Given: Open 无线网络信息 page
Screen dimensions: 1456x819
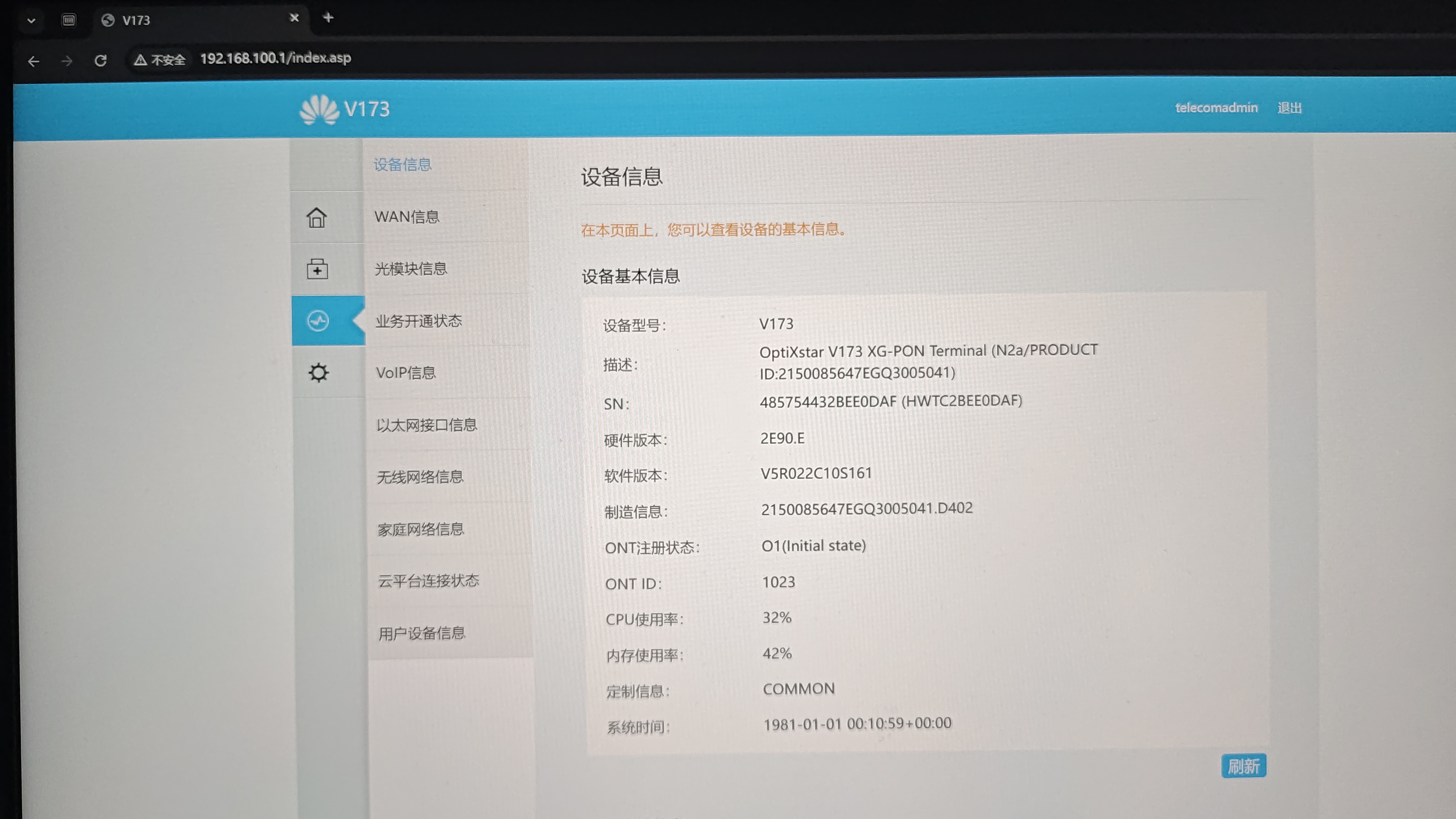Looking at the screenshot, I should [420, 478].
